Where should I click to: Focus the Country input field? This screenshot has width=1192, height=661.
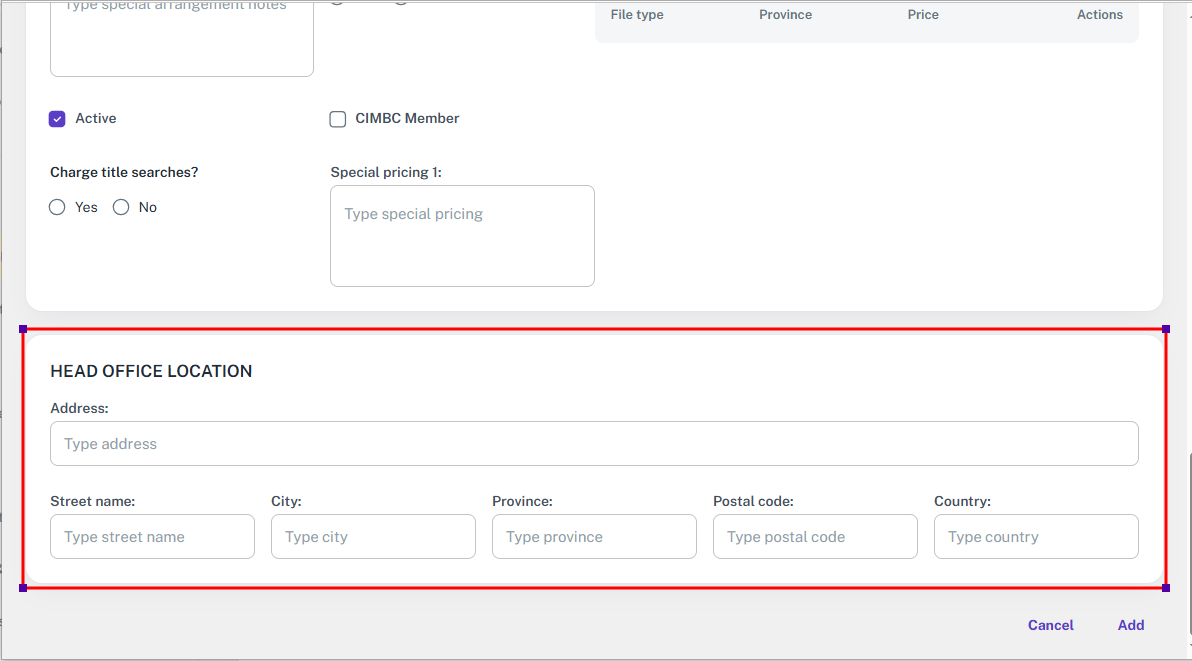(1036, 537)
